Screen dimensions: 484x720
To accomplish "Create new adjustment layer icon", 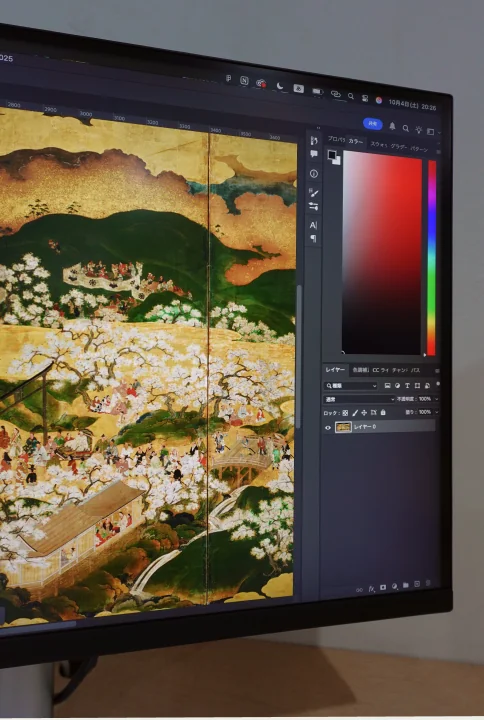I will pos(394,586).
